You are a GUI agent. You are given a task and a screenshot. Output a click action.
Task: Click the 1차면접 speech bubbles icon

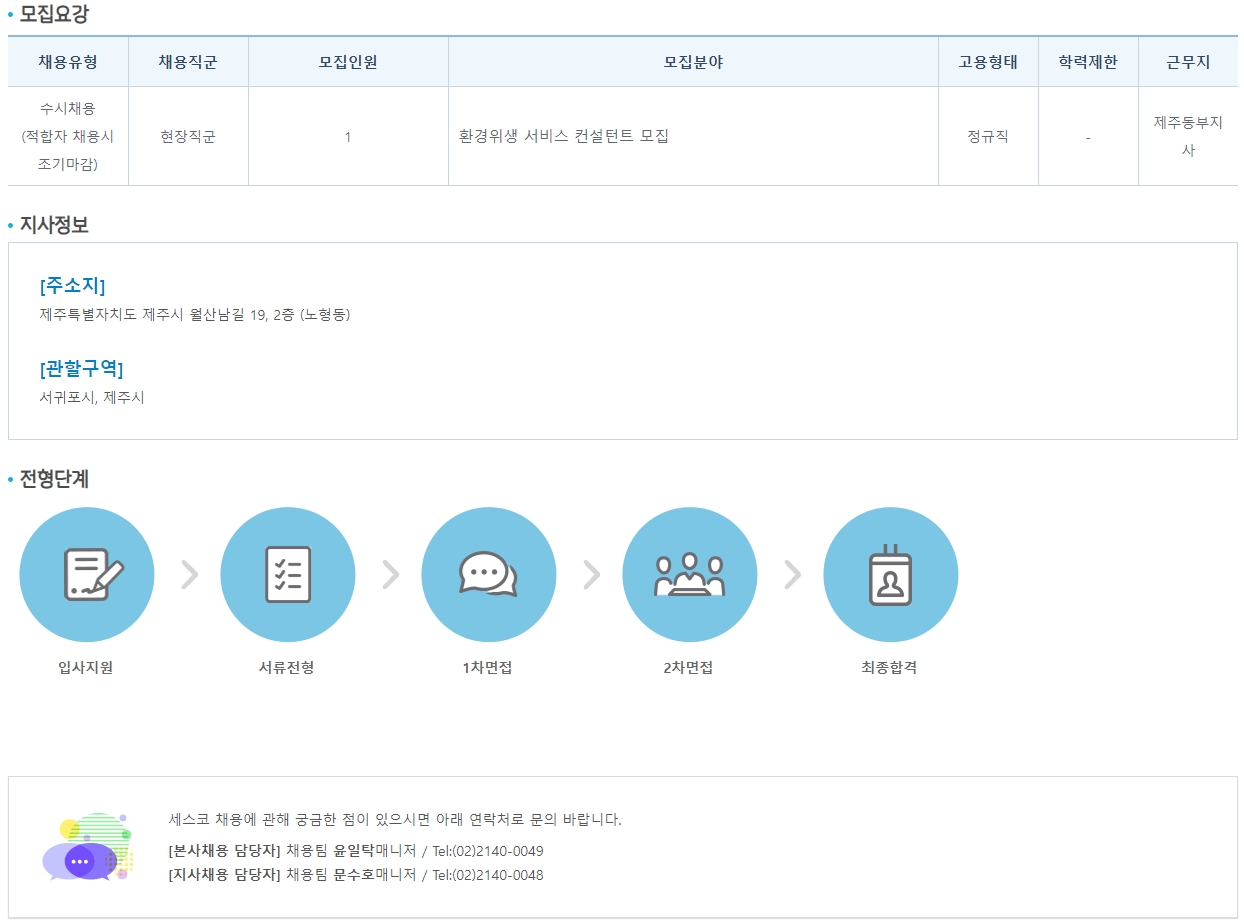489,575
